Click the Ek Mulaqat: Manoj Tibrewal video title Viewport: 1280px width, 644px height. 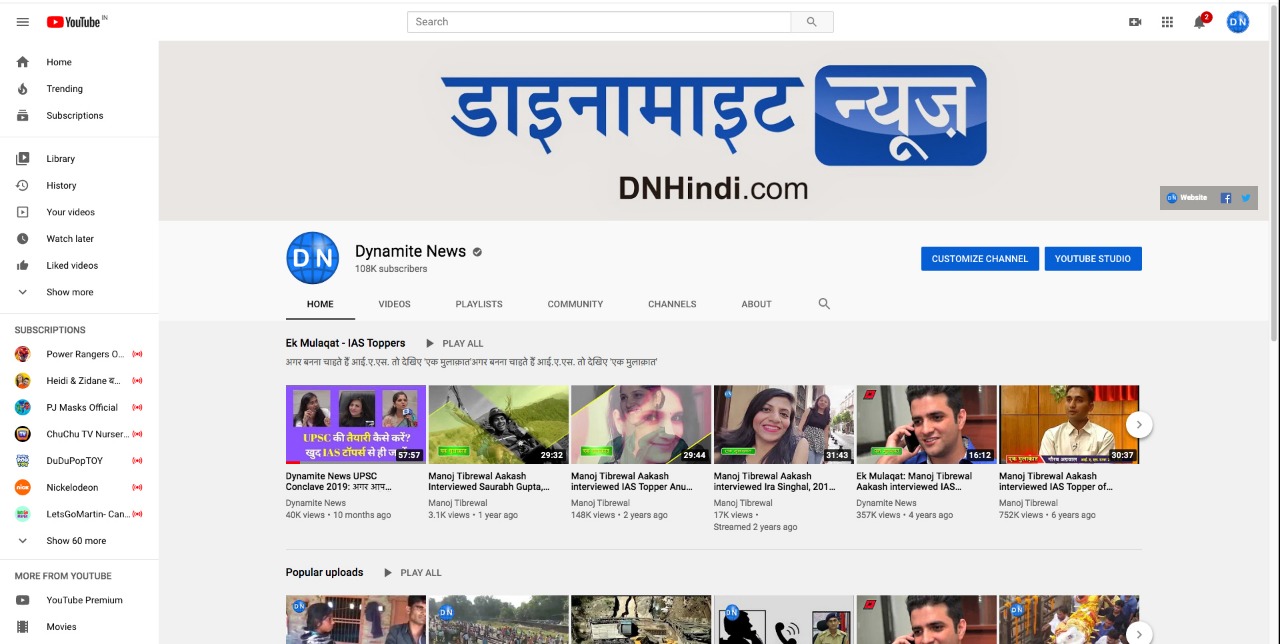(x=914, y=481)
